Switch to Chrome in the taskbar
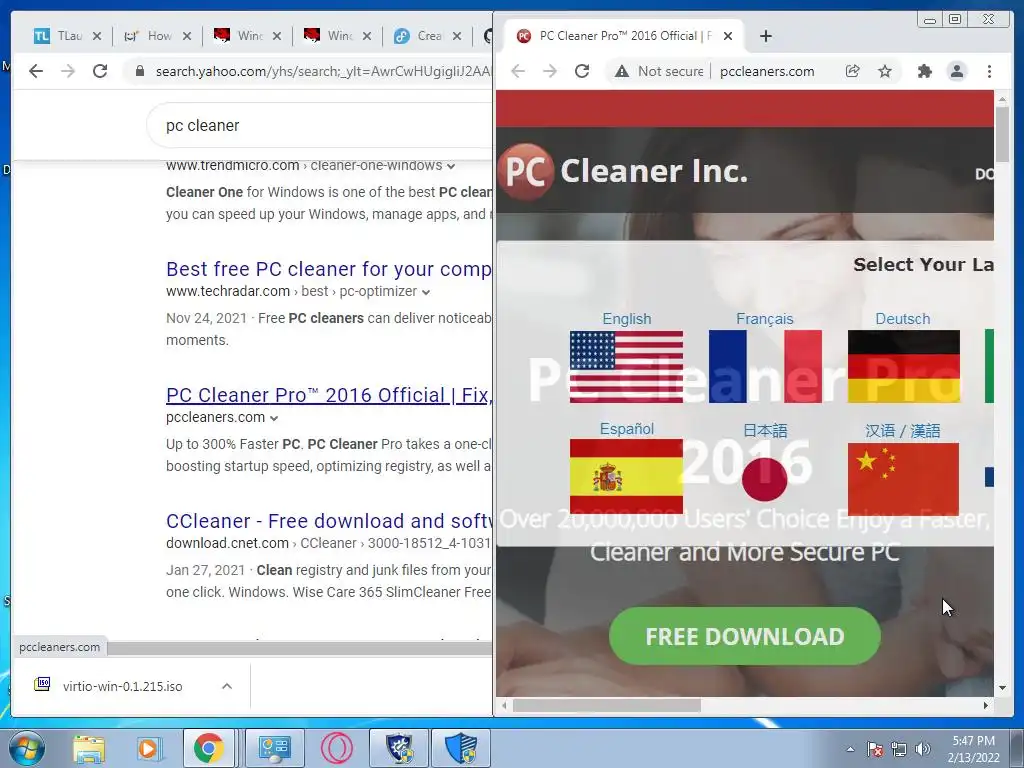Image resolution: width=1024 pixels, height=768 pixels. pos(208,748)
